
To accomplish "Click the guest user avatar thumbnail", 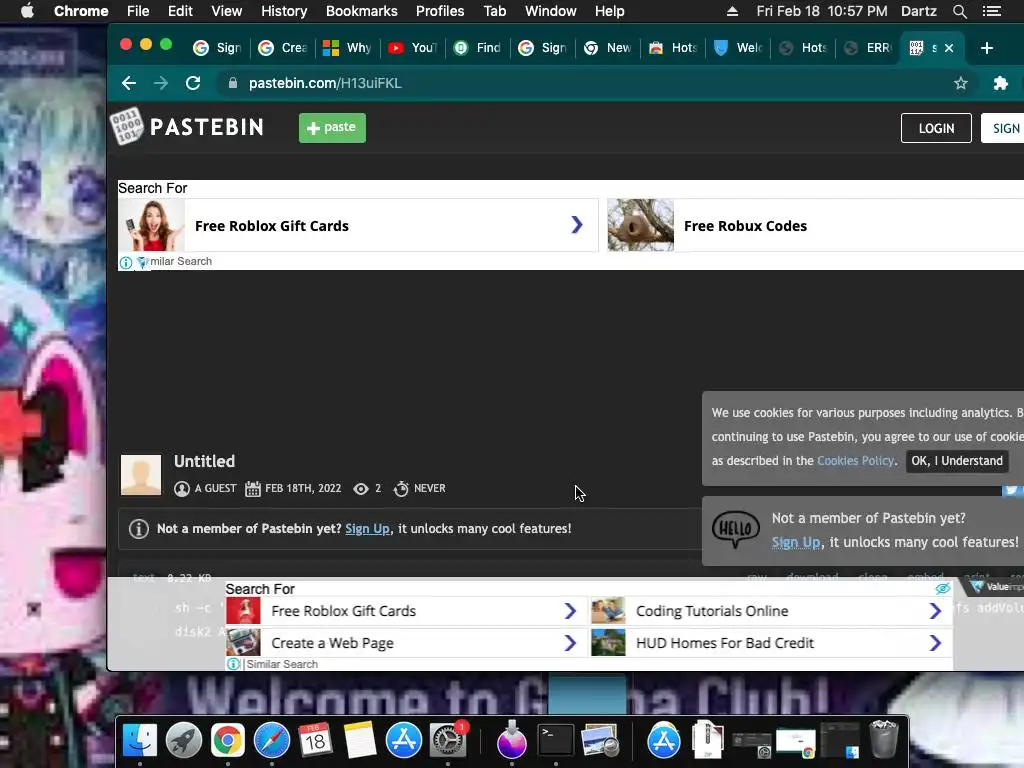I will click(140, 475).
